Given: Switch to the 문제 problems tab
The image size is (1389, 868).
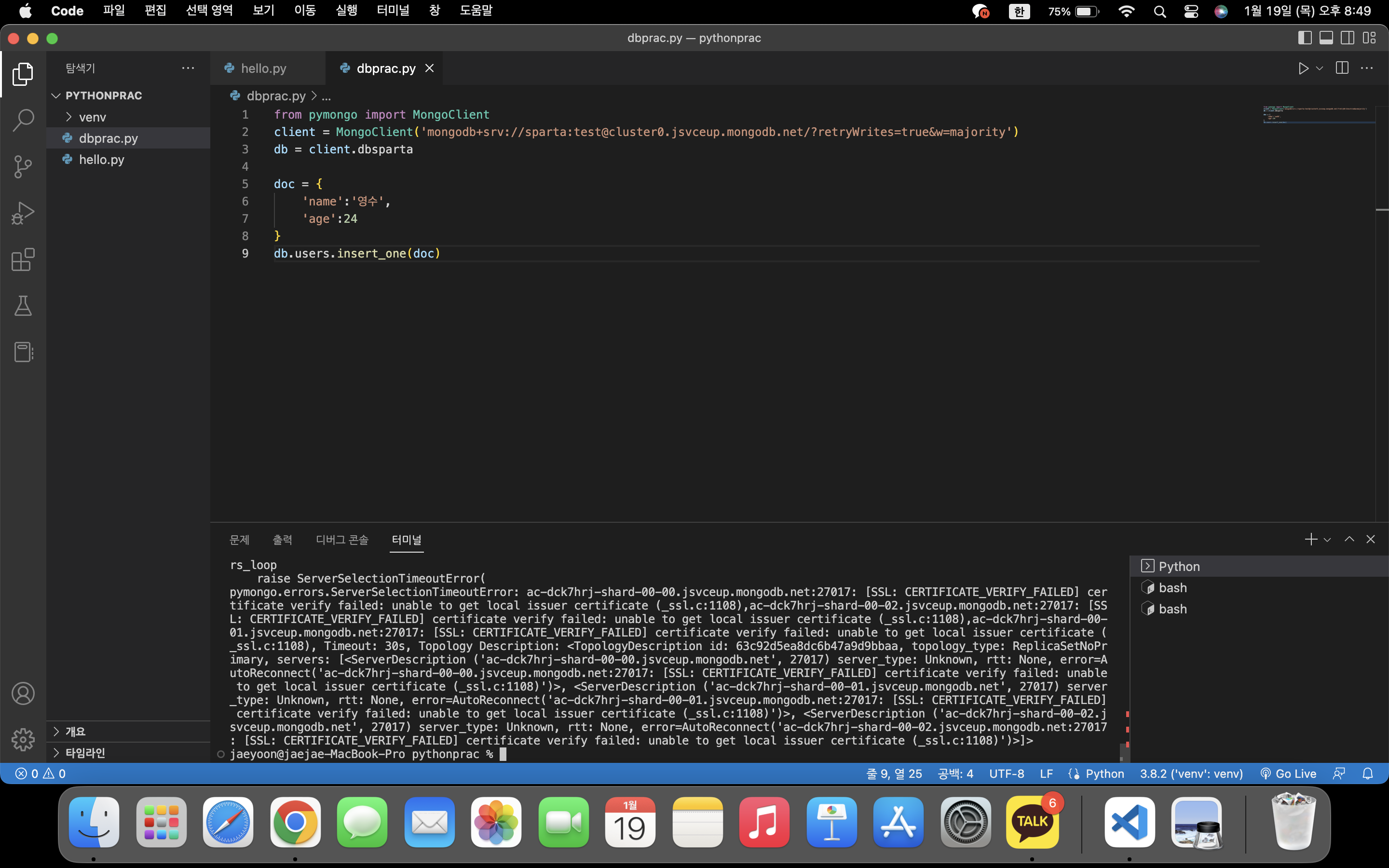Looking at the screenshot, I should point(239,540).
